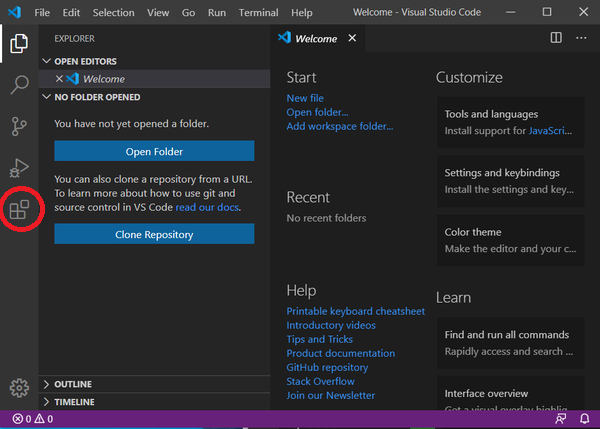Viewport: 600px width, 429px height.
Task: Open notifications bell in status bar
Action: [x=585, y=419]
